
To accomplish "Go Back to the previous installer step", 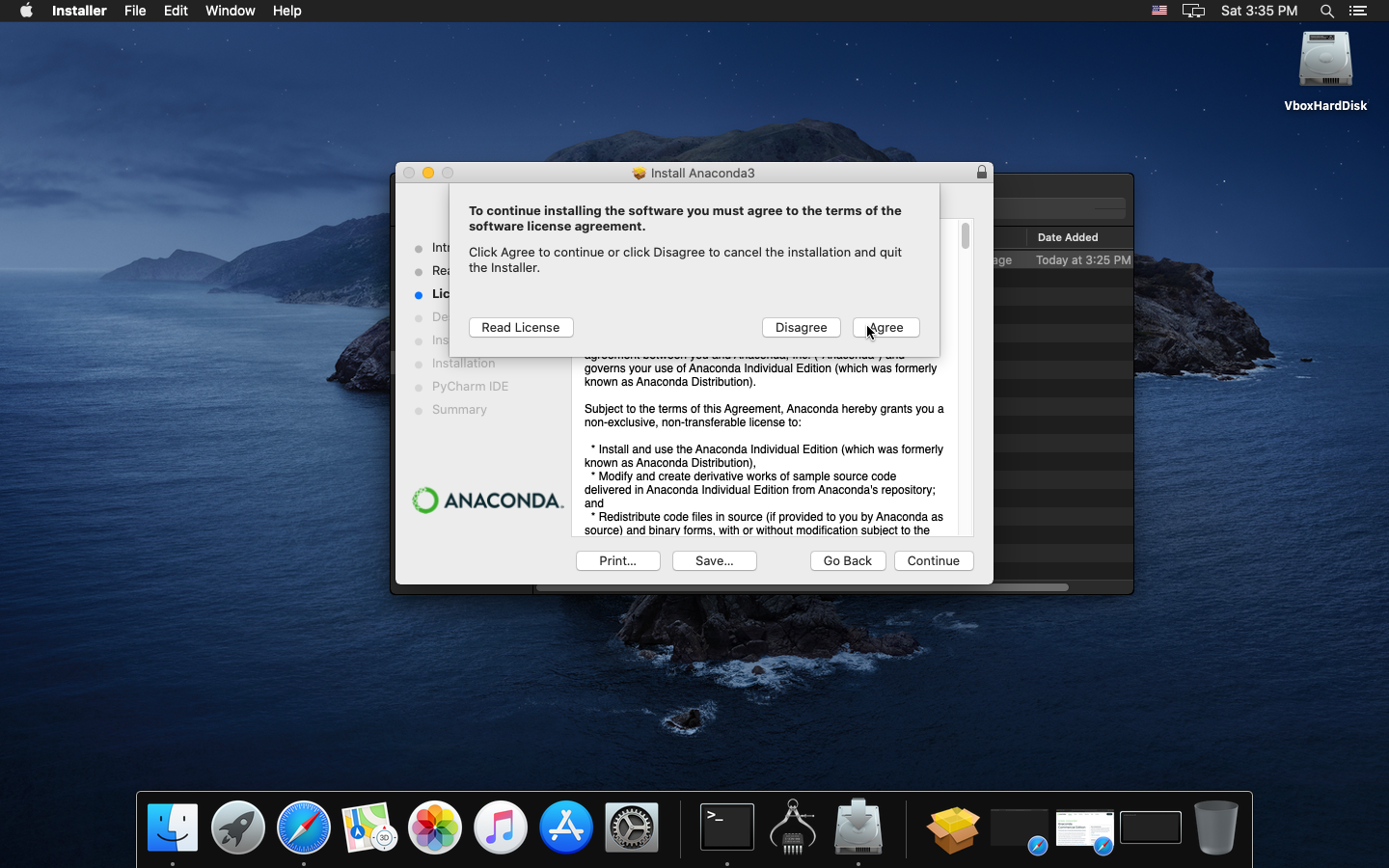I will (x=847, y=561).
